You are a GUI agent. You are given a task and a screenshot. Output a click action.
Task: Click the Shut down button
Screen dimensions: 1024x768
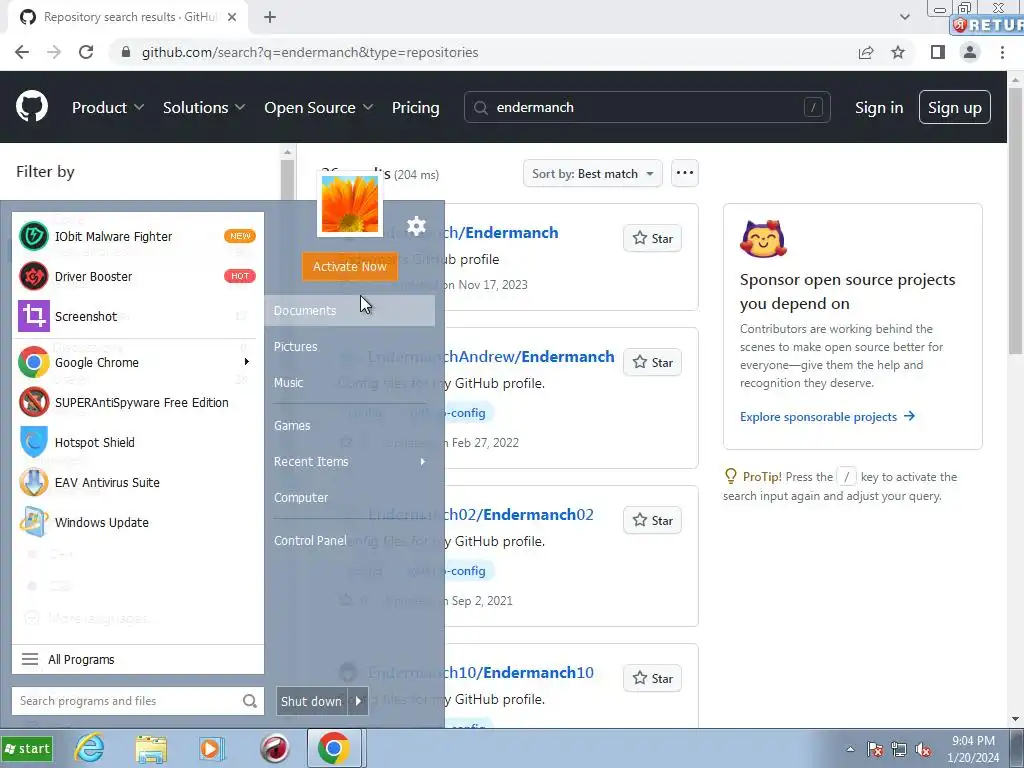(x=312, y=701)
